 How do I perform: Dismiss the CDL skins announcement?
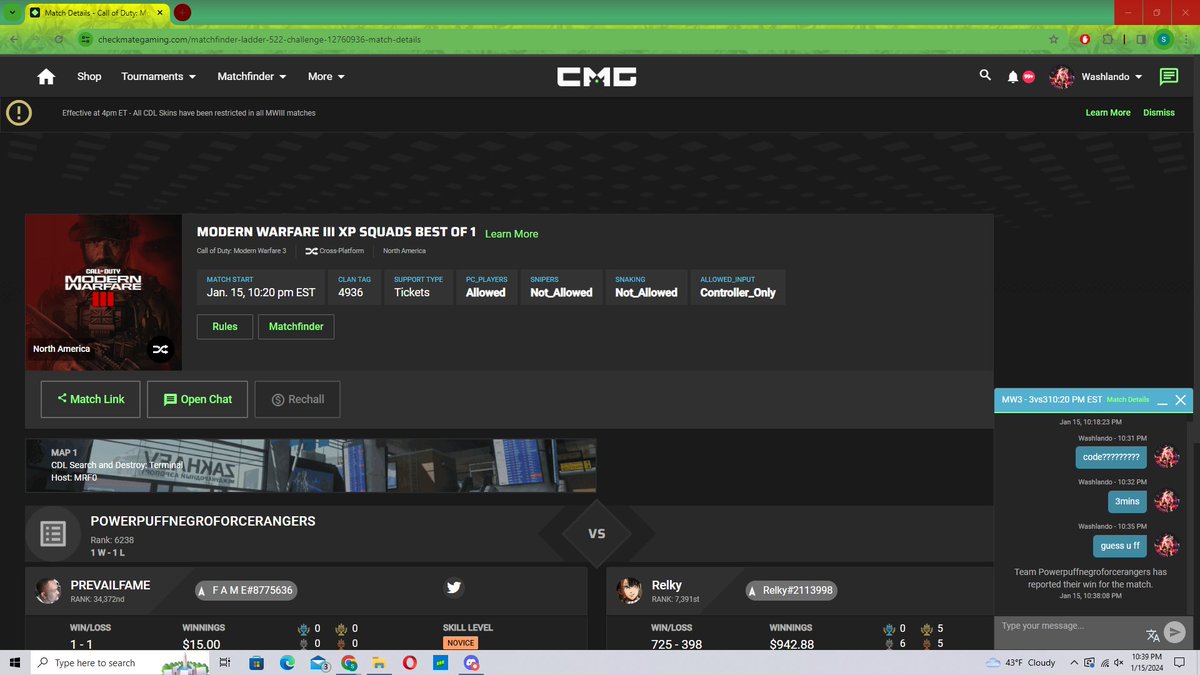pyautogui.click(x=1159, y=113)
